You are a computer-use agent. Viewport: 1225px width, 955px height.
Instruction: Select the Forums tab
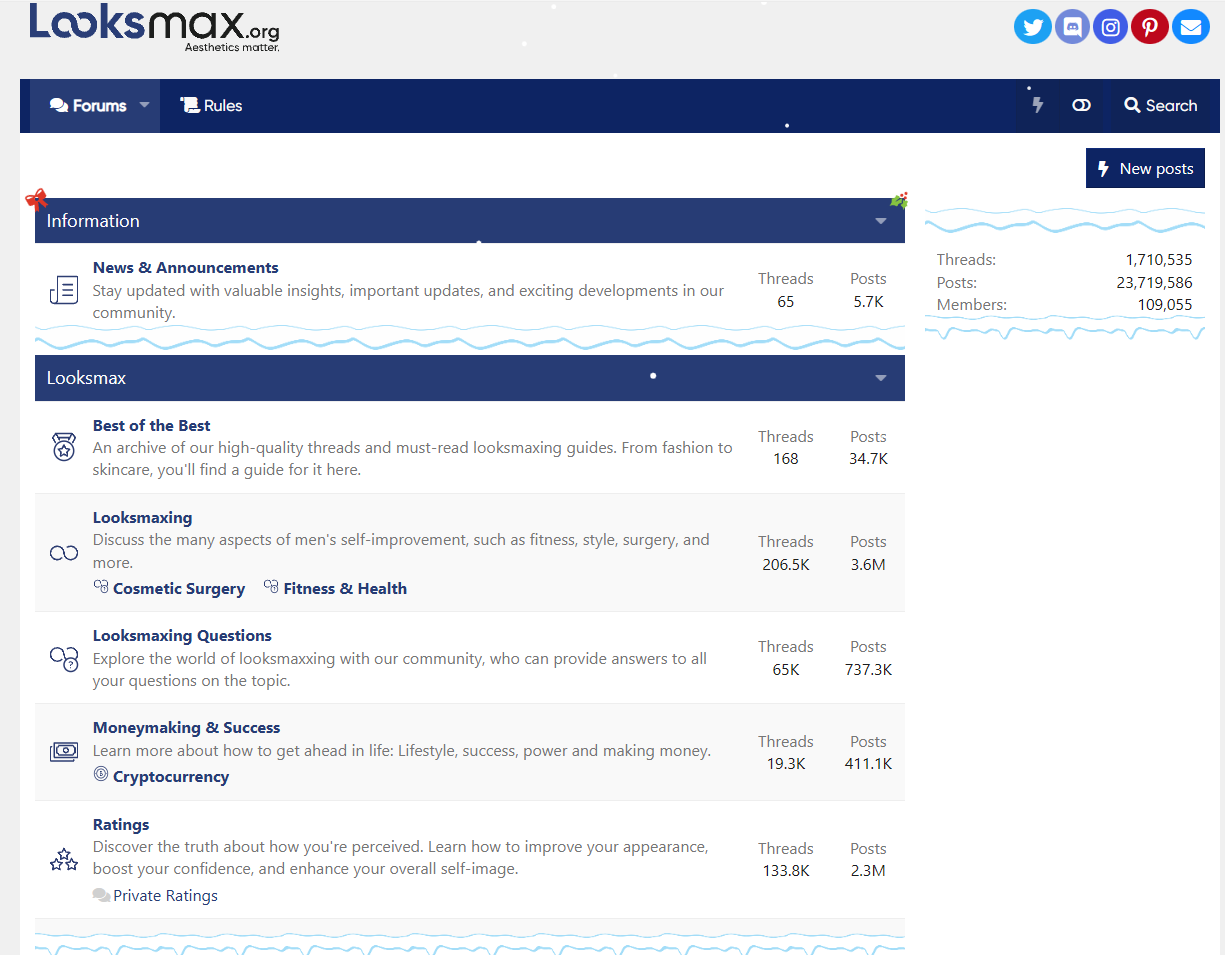click(x=88, y=105)
